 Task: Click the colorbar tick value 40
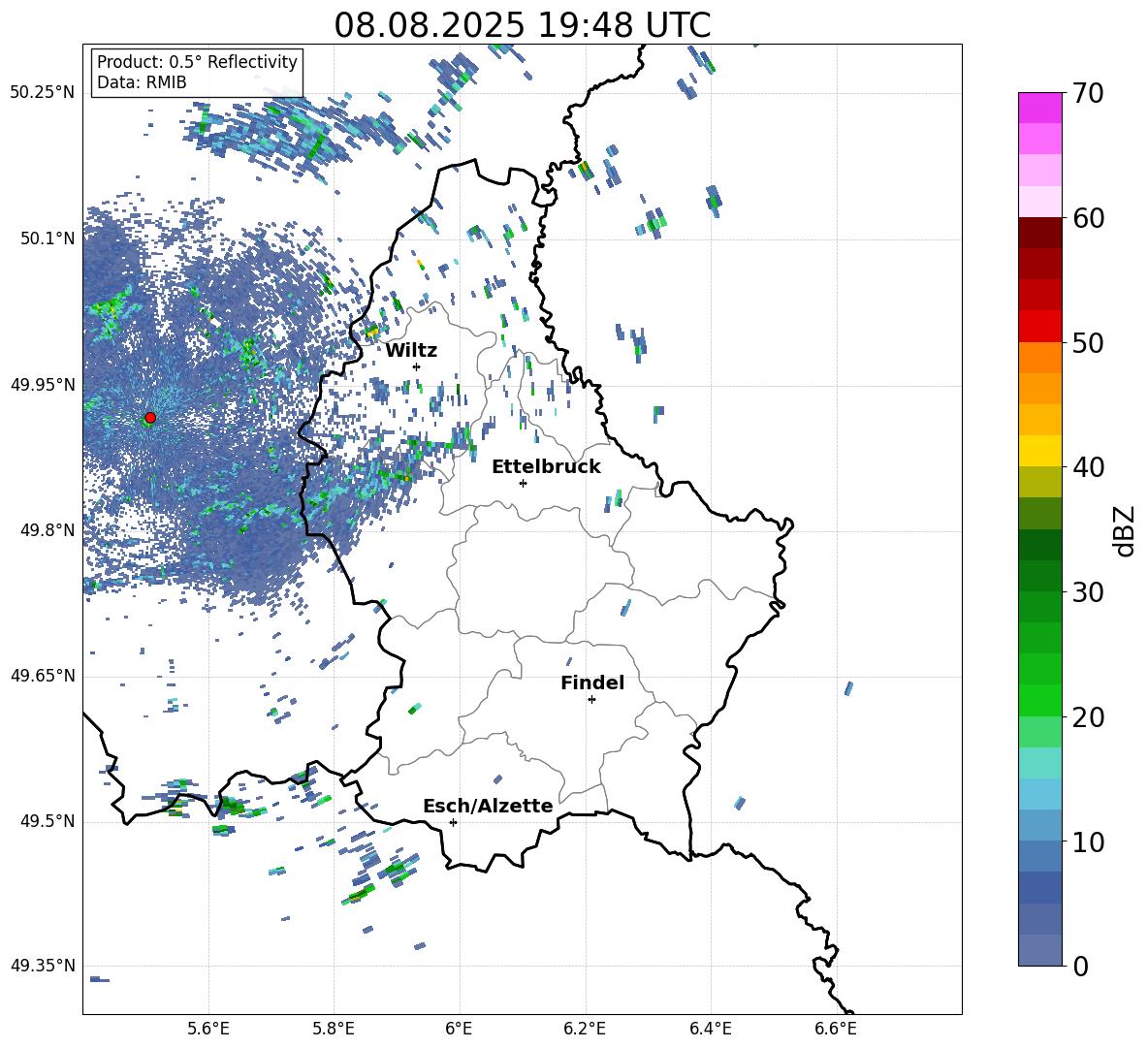point(1089,467)
